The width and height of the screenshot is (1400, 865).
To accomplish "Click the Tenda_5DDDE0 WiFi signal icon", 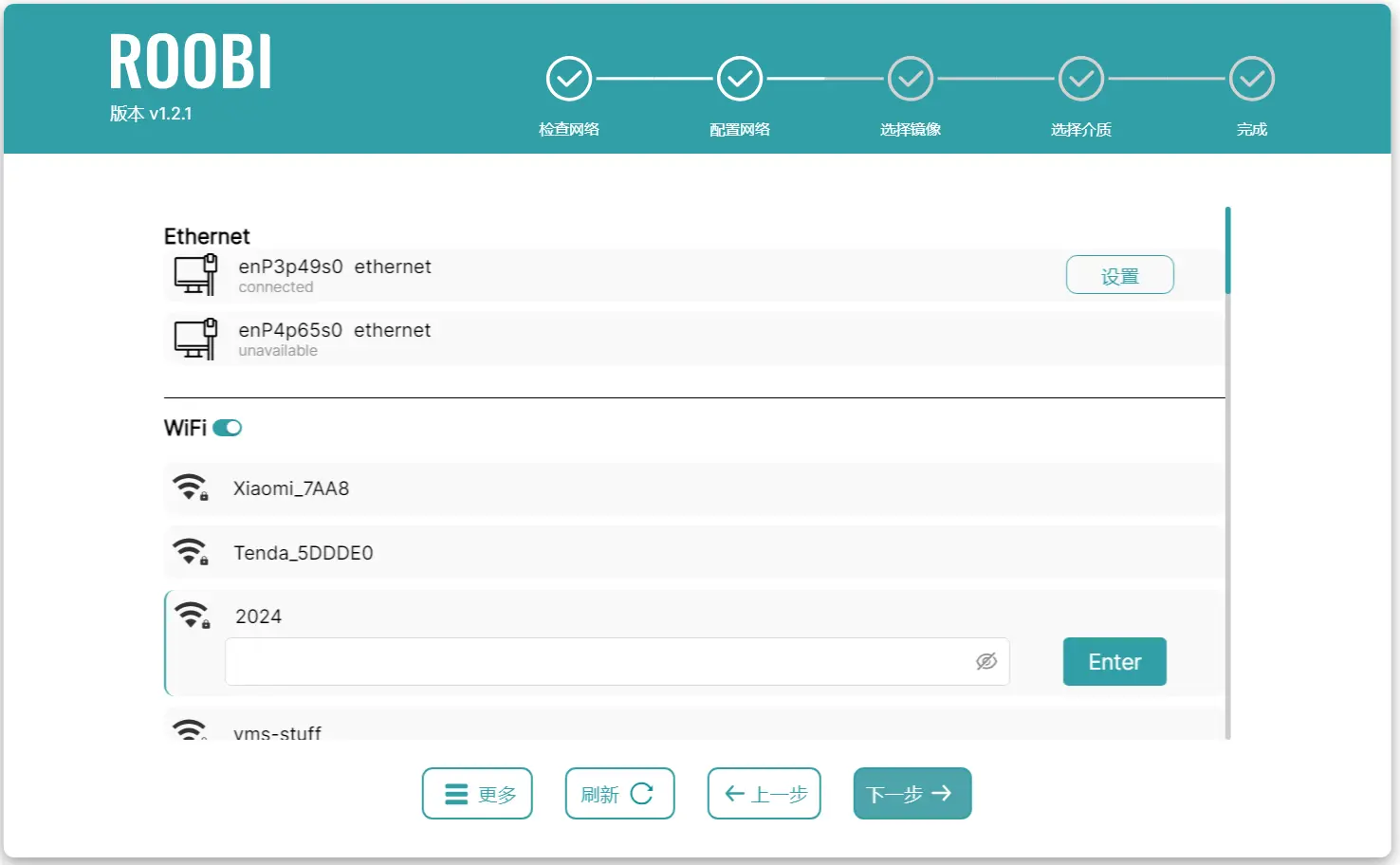I will pyautogui.click(x=191, y=552).
